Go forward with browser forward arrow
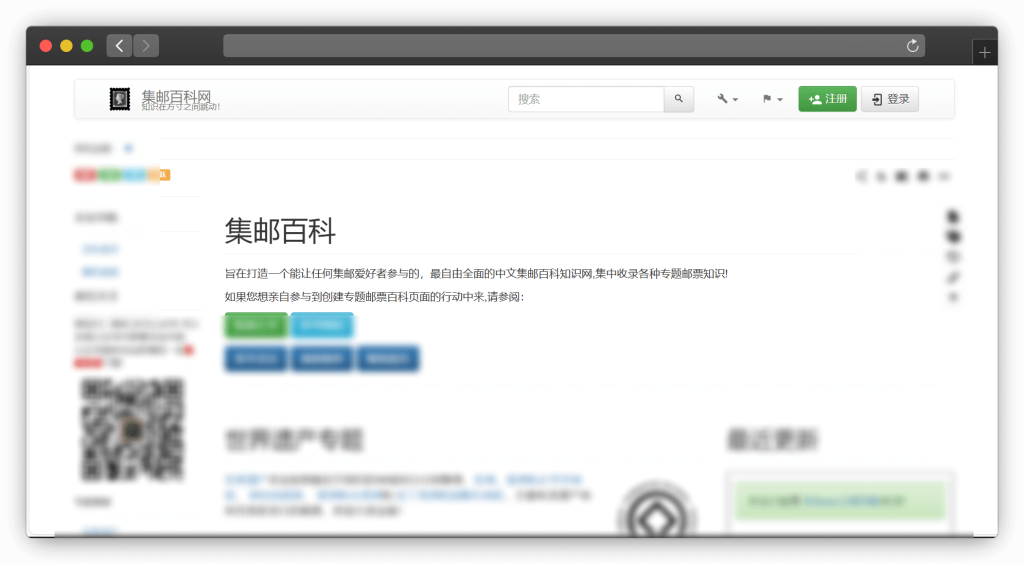This screenshot has height=564, width=1024. click(x=146, y=46)
